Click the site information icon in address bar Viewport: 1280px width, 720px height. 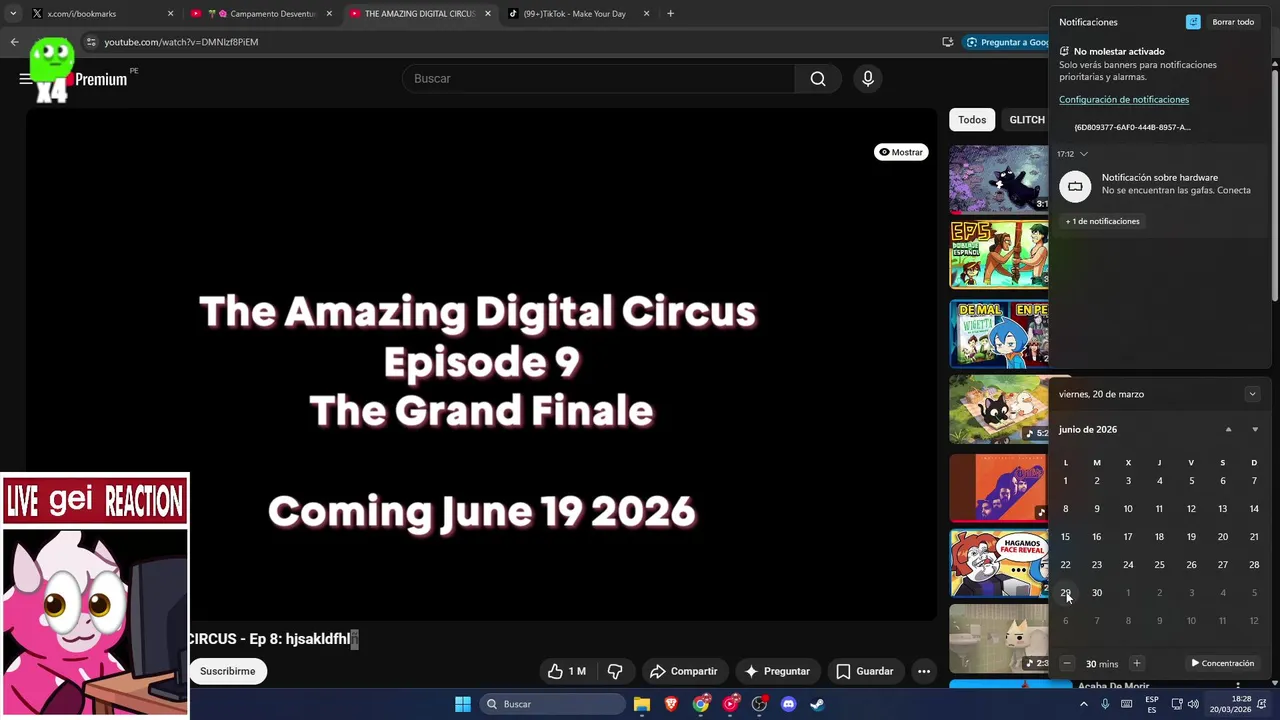91,42
